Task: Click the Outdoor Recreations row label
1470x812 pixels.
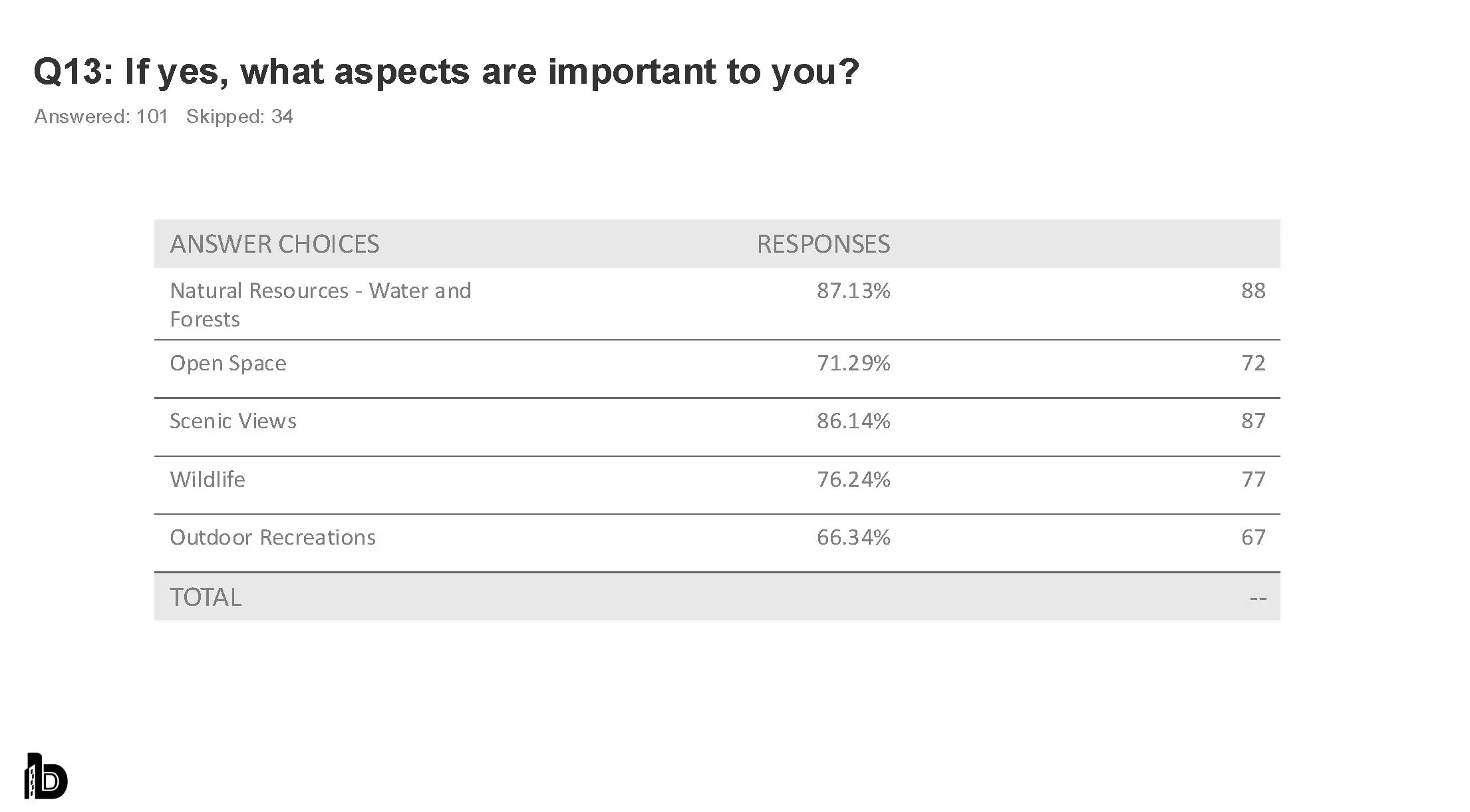Action: (x=272, y=537)
